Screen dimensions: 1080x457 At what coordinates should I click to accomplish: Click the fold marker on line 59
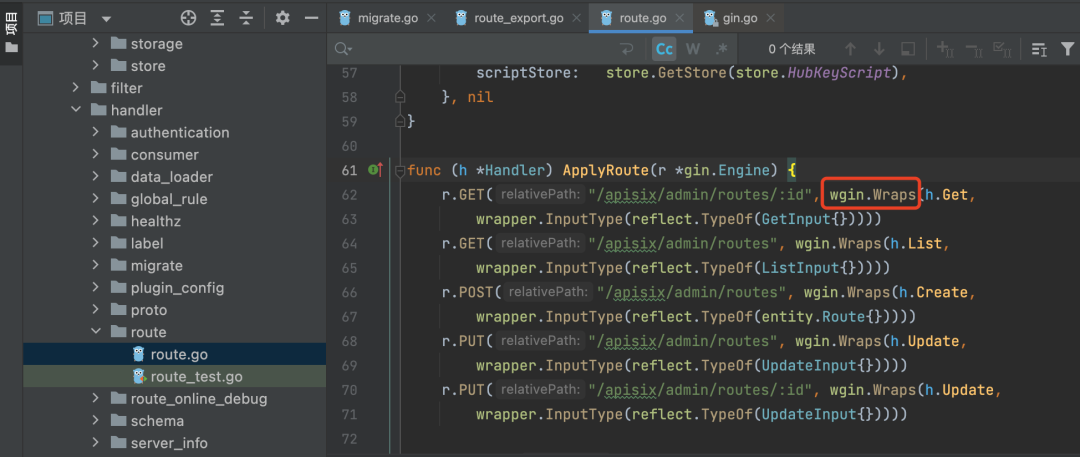(400, 121)
